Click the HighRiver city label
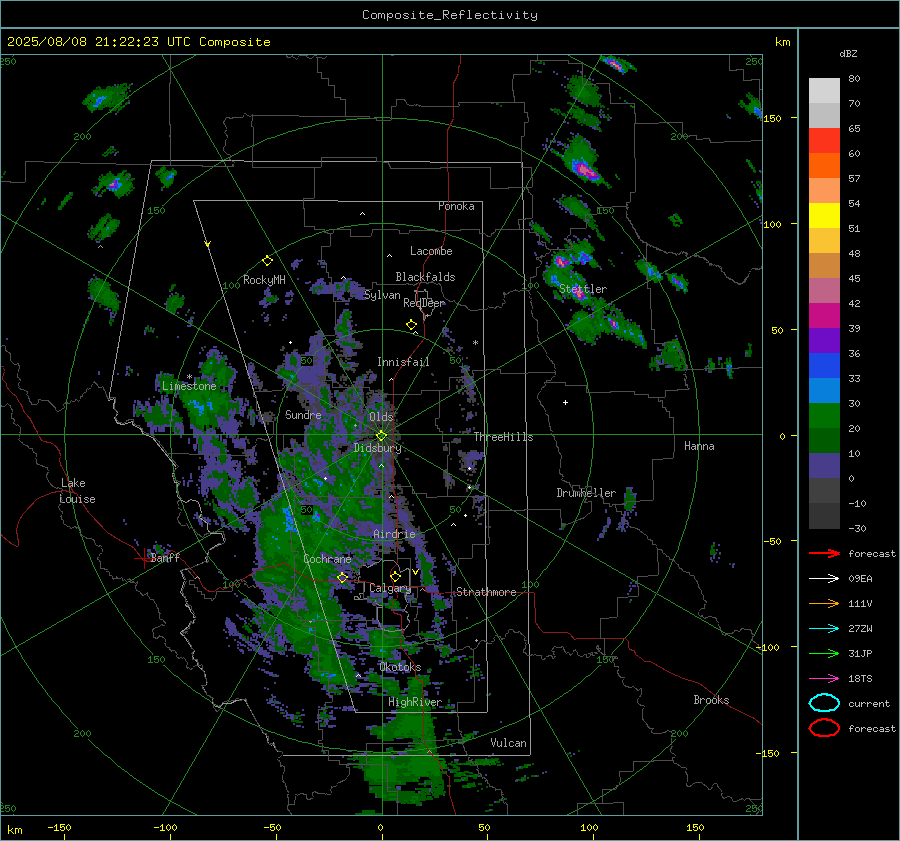This screenshot has height=841, width=900. 414,702
